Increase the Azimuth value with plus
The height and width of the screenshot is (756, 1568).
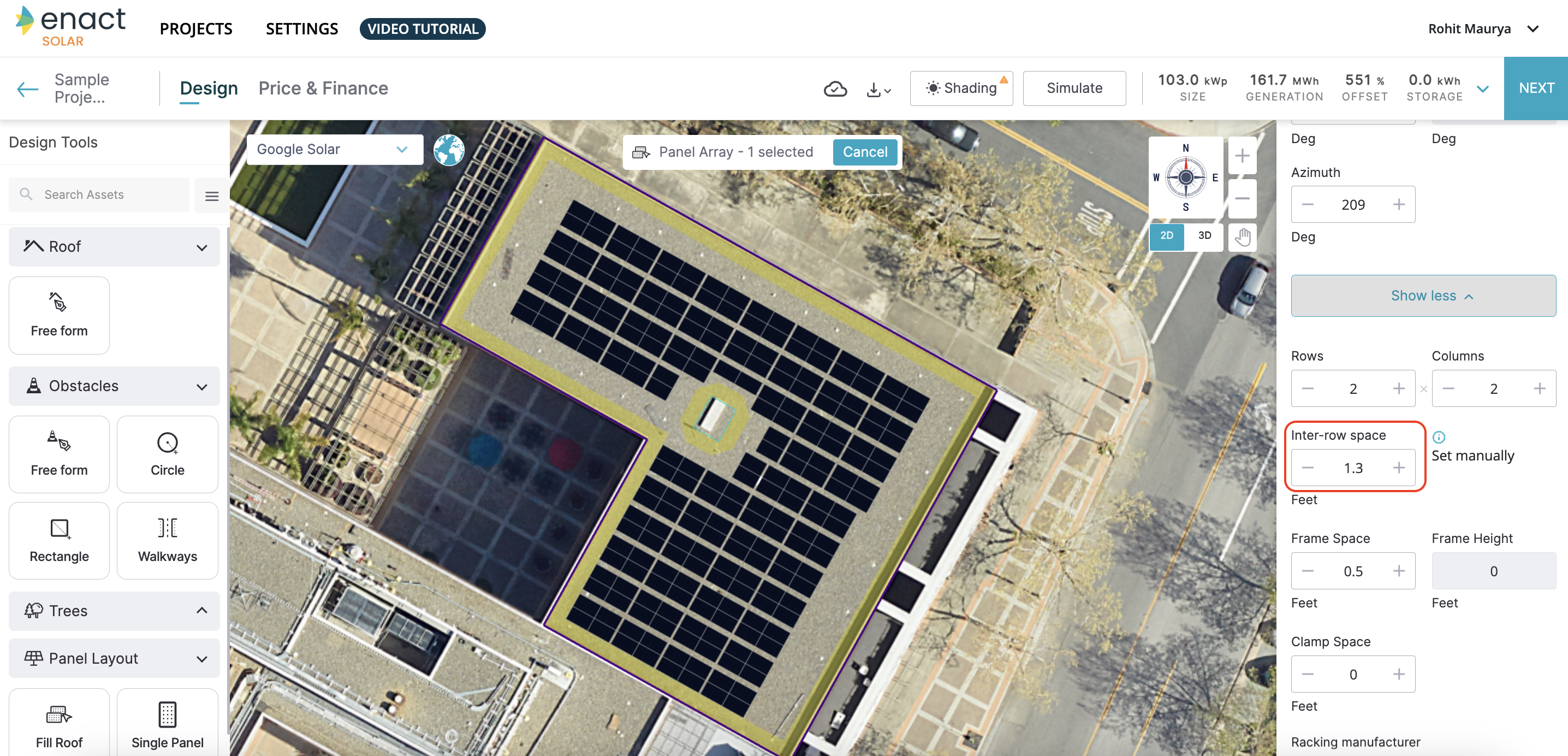(1399, 205)
